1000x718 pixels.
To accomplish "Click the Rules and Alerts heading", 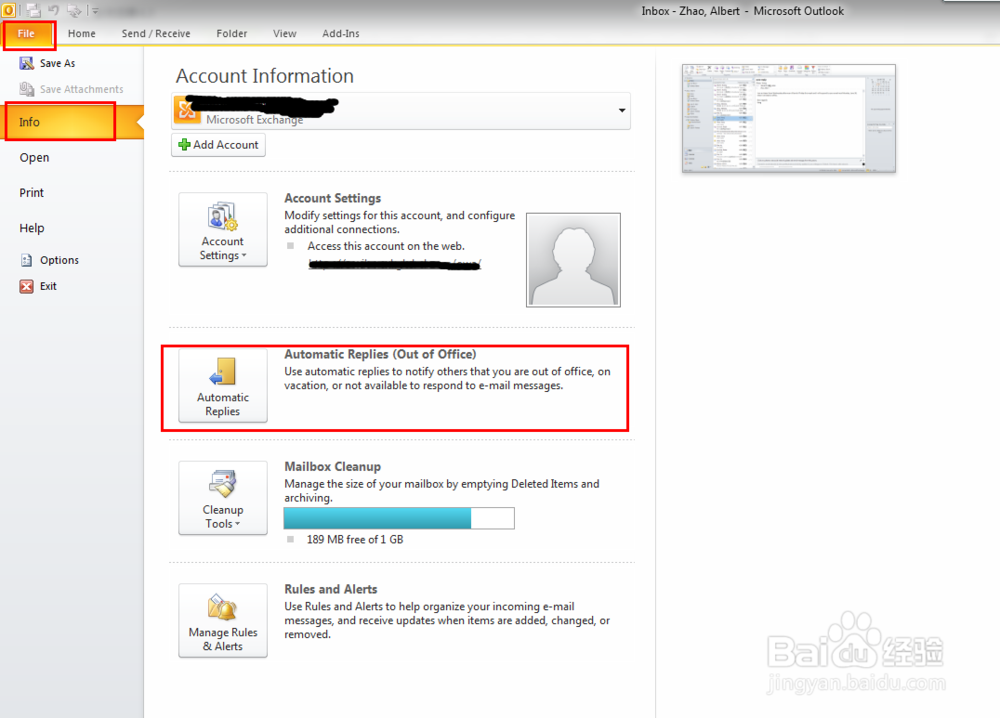I will click(330, 589).
